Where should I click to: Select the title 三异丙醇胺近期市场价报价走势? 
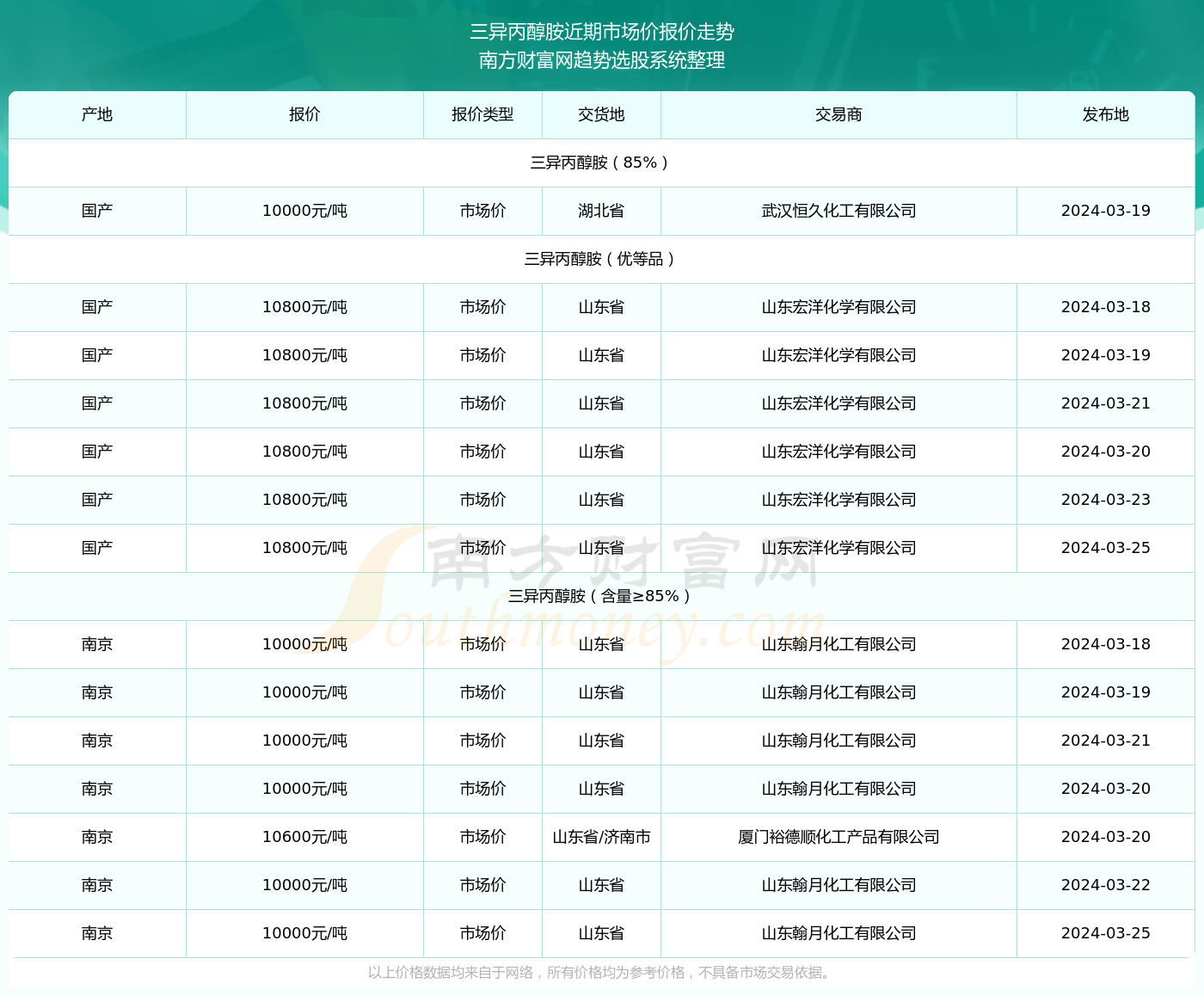point(602,32)
